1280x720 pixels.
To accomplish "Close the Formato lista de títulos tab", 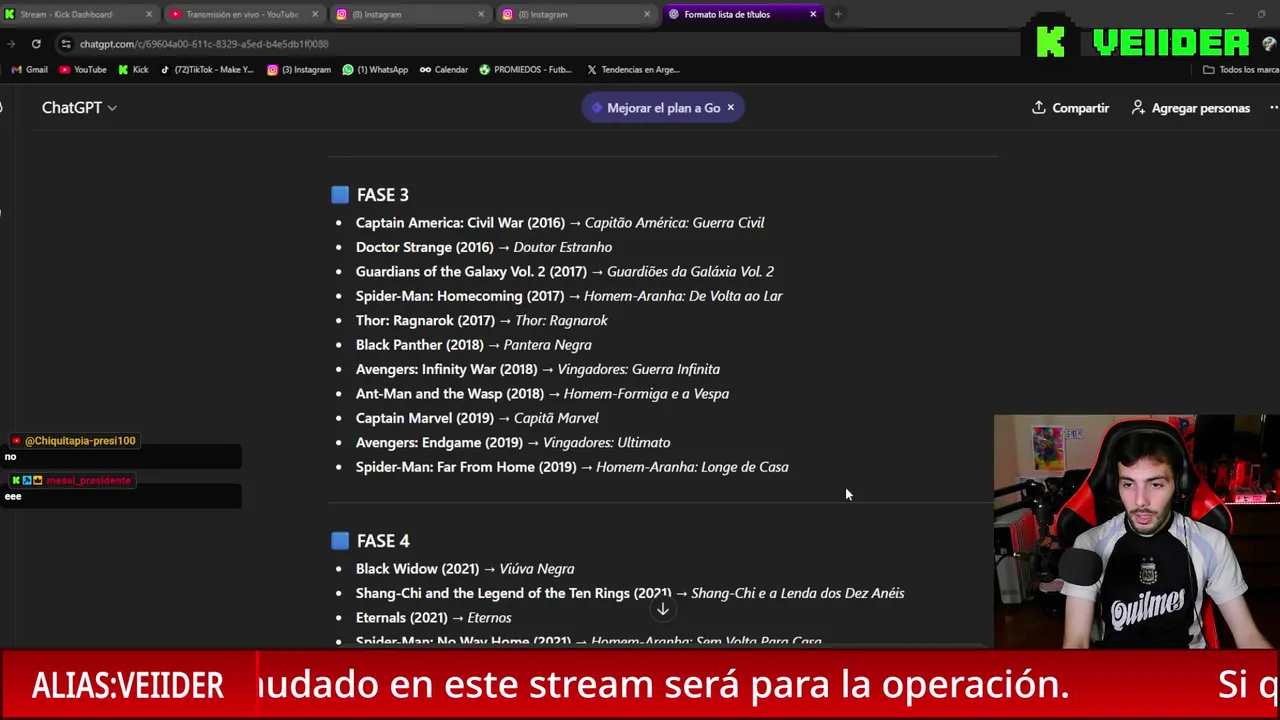I will tap(813, 14).
